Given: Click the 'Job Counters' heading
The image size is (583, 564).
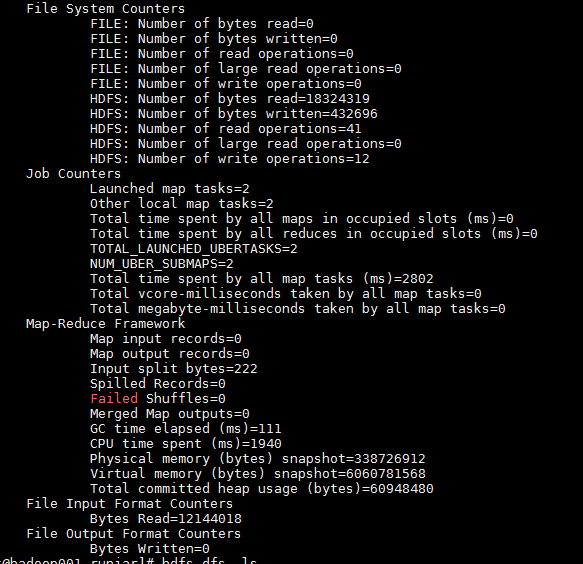Looking at the screenshot, I should pyautogui.click(x=73, y=174).
